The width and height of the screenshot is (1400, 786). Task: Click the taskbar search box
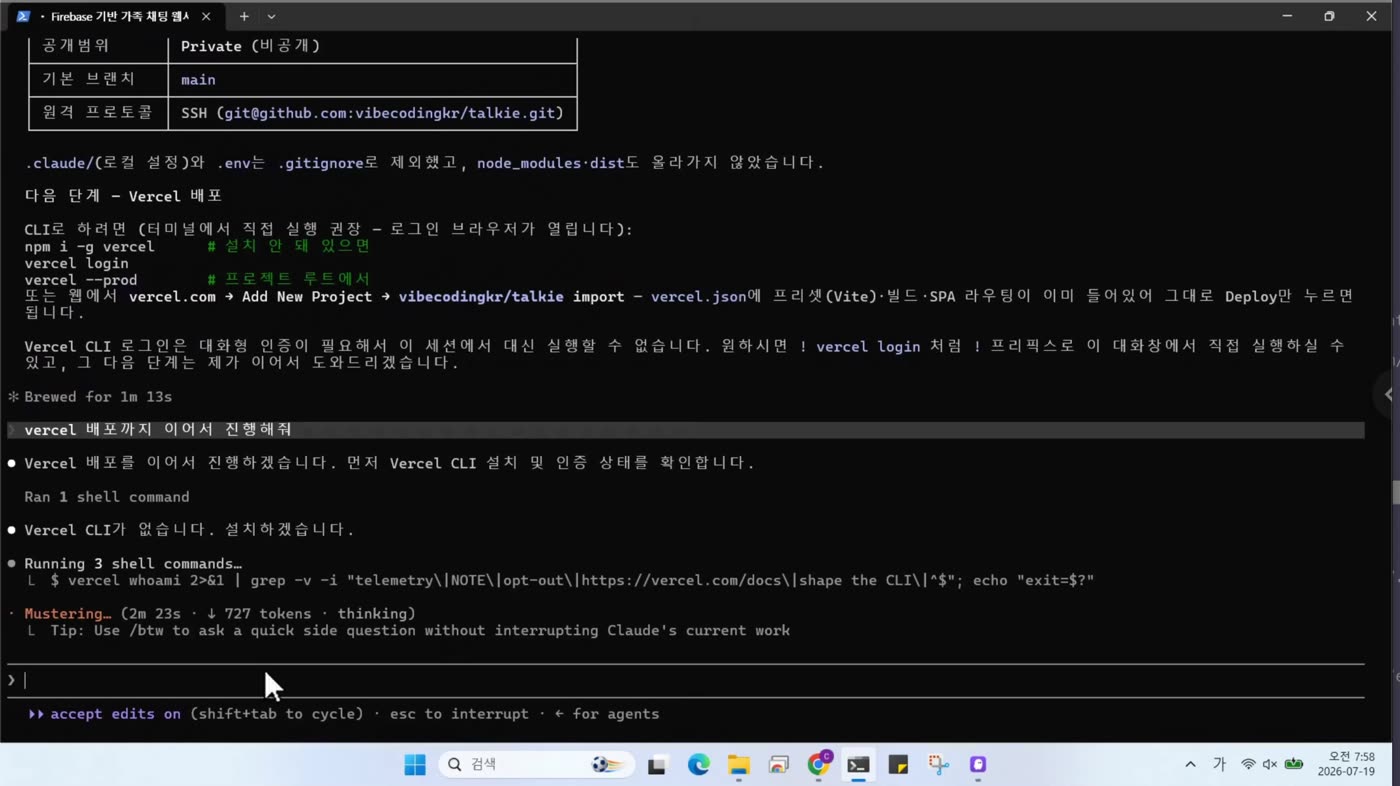pos(536,765)
